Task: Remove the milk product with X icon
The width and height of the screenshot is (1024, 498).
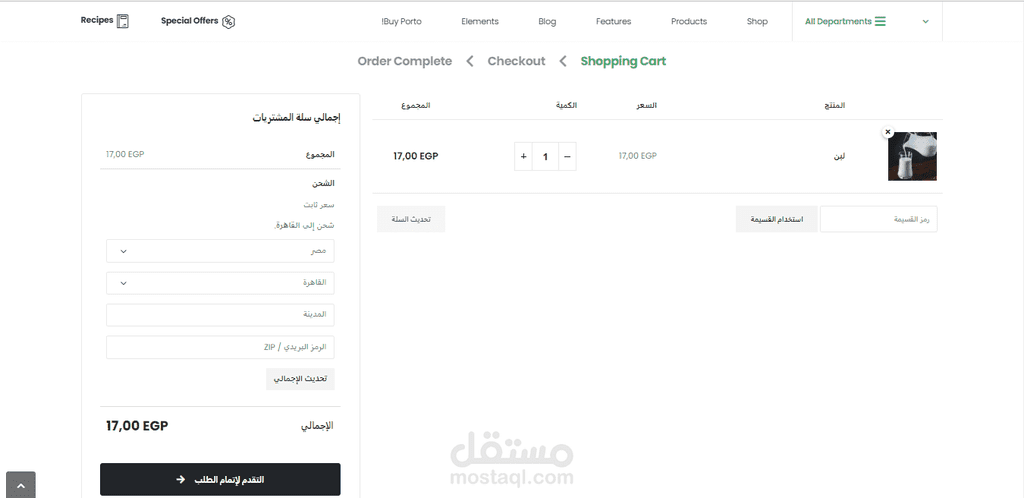Action: coord(888,132)
